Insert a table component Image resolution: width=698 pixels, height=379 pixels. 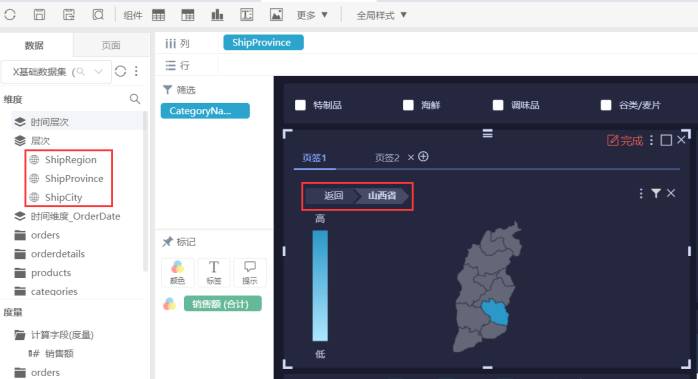pos(158,15)
